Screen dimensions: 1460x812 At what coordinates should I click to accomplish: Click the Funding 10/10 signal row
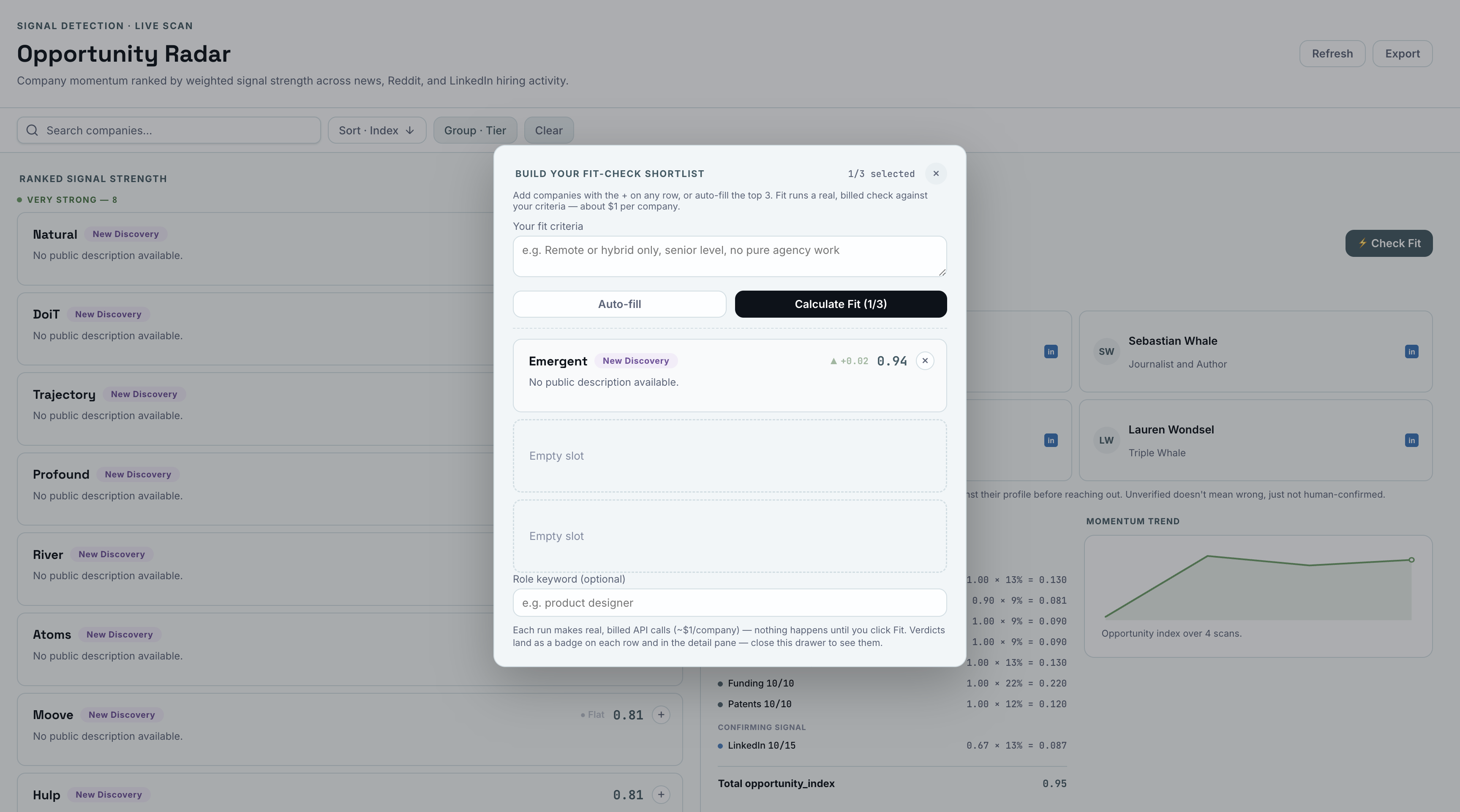click(892, 684)
